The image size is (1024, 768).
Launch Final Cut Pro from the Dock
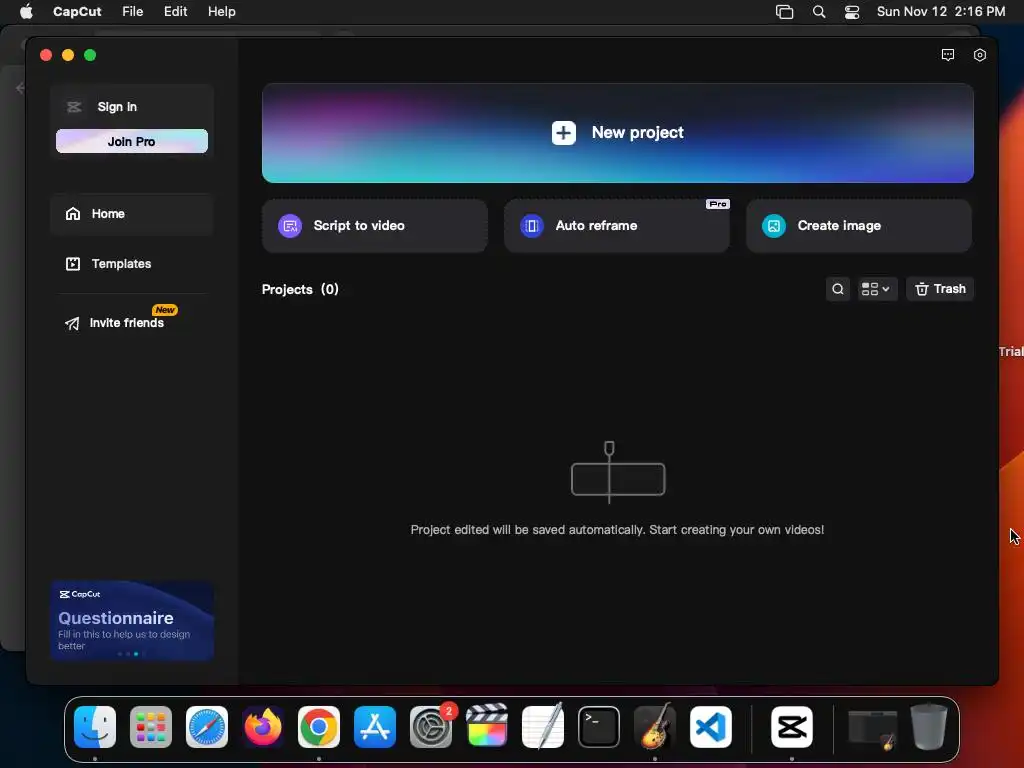click(487, 726)
